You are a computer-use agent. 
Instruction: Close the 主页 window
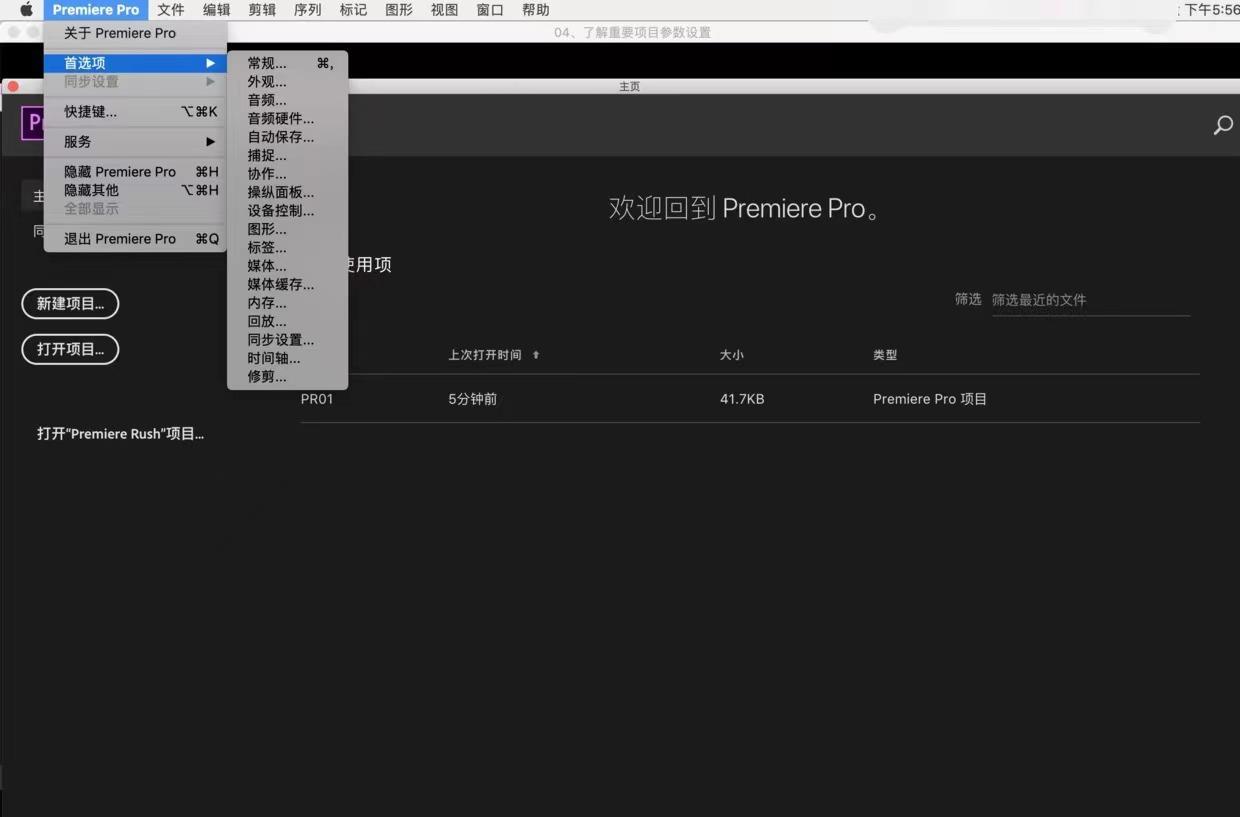click(x=13, y=87)
